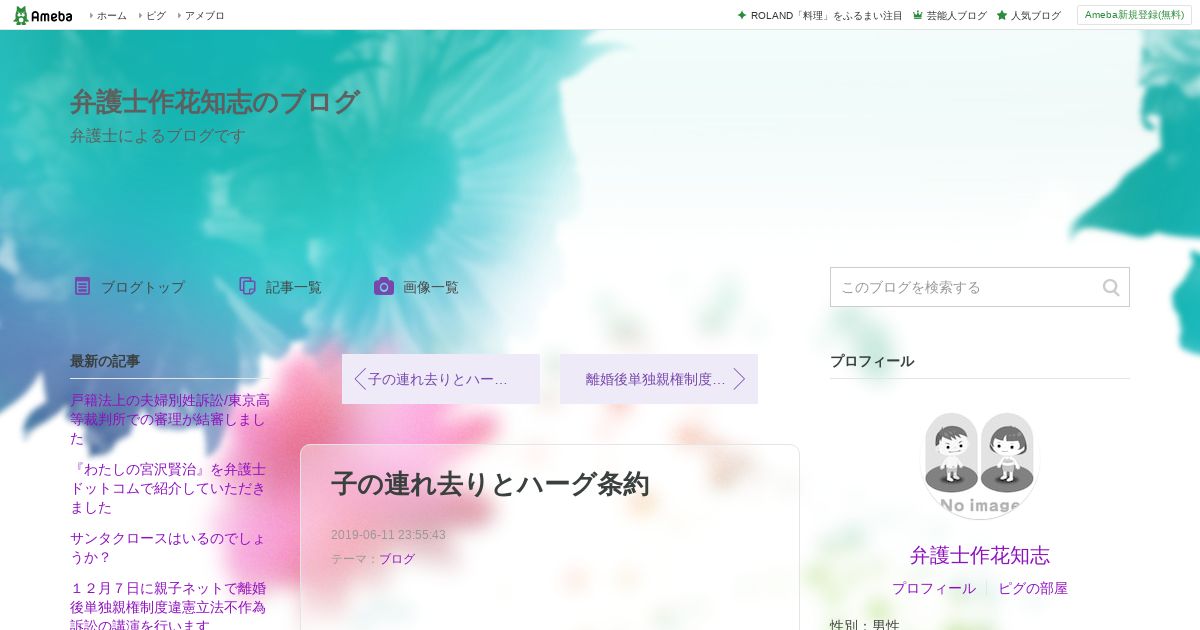Image resolution: width=1200 pixels, height=630 pixels.
Task: Open the ブログ theme link
Action: click(x=396, y=559)
